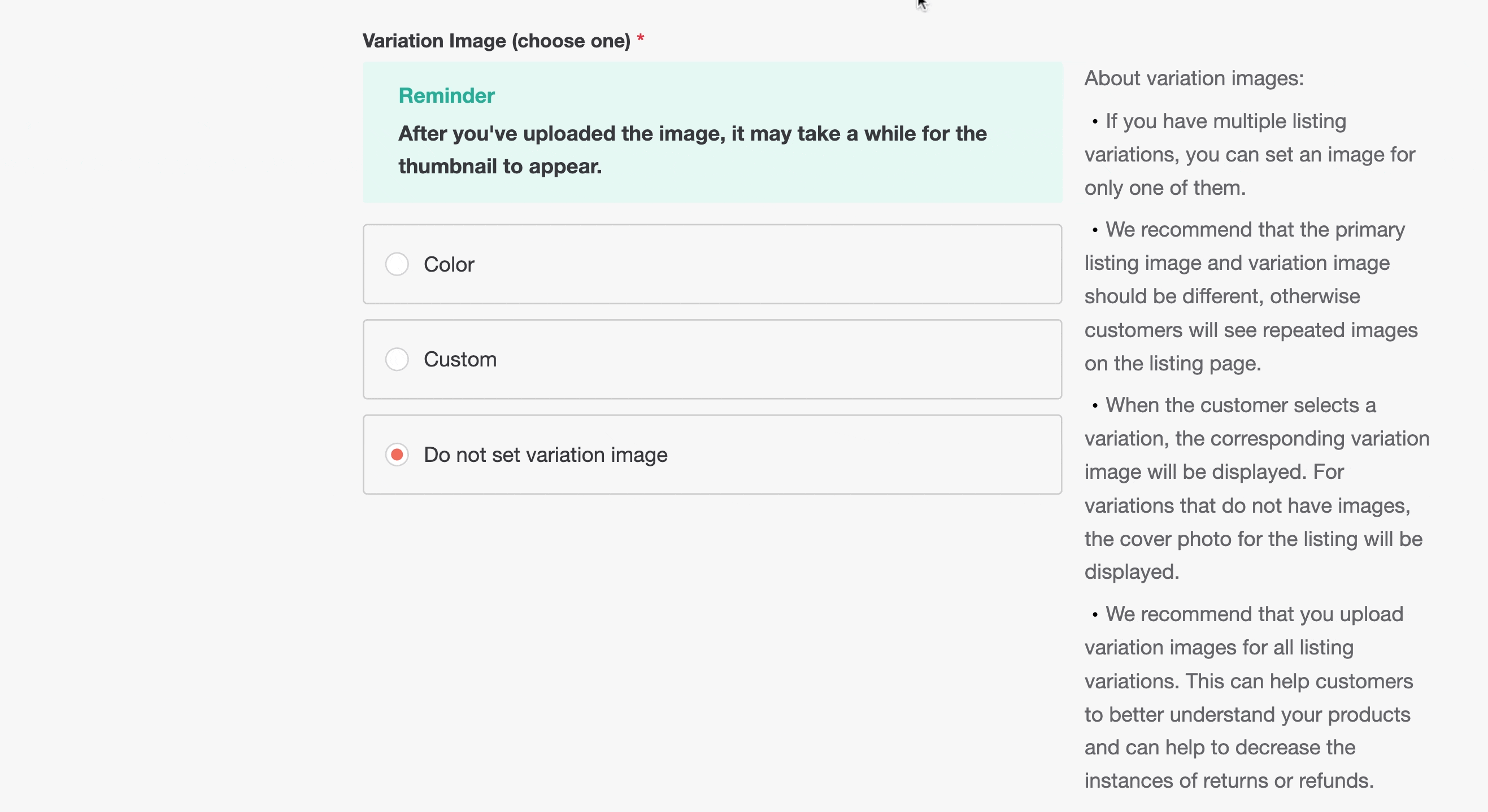Click reminder line "After you've uploaded the image"

[692, 134]
